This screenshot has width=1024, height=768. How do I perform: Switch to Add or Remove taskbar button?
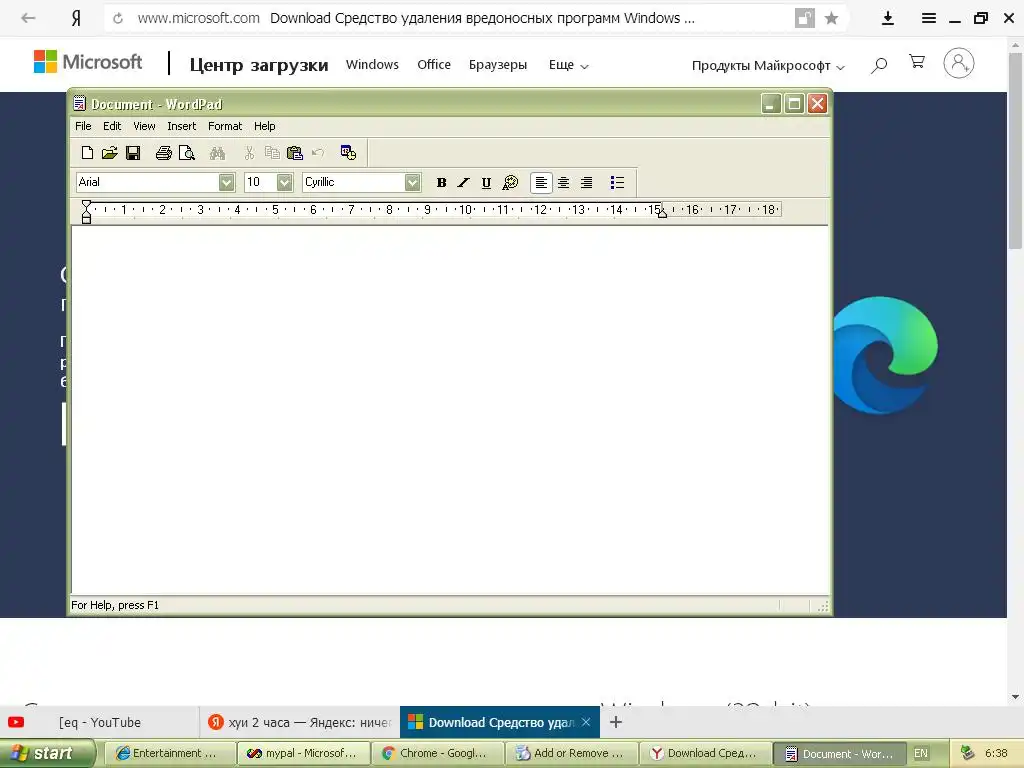(571, 753)
